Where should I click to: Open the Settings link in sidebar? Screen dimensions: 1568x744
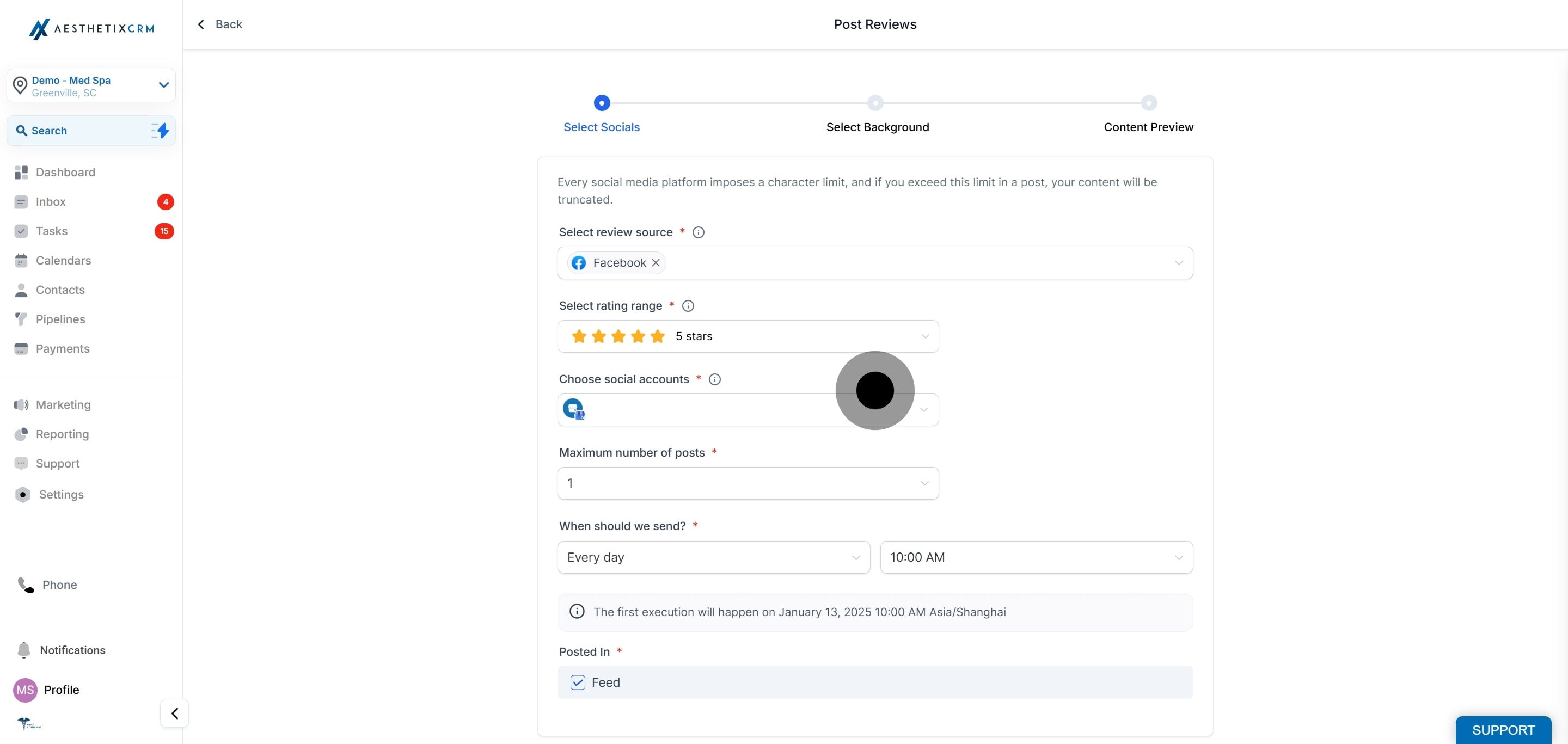pyautogui.click(x=62, y=494)
